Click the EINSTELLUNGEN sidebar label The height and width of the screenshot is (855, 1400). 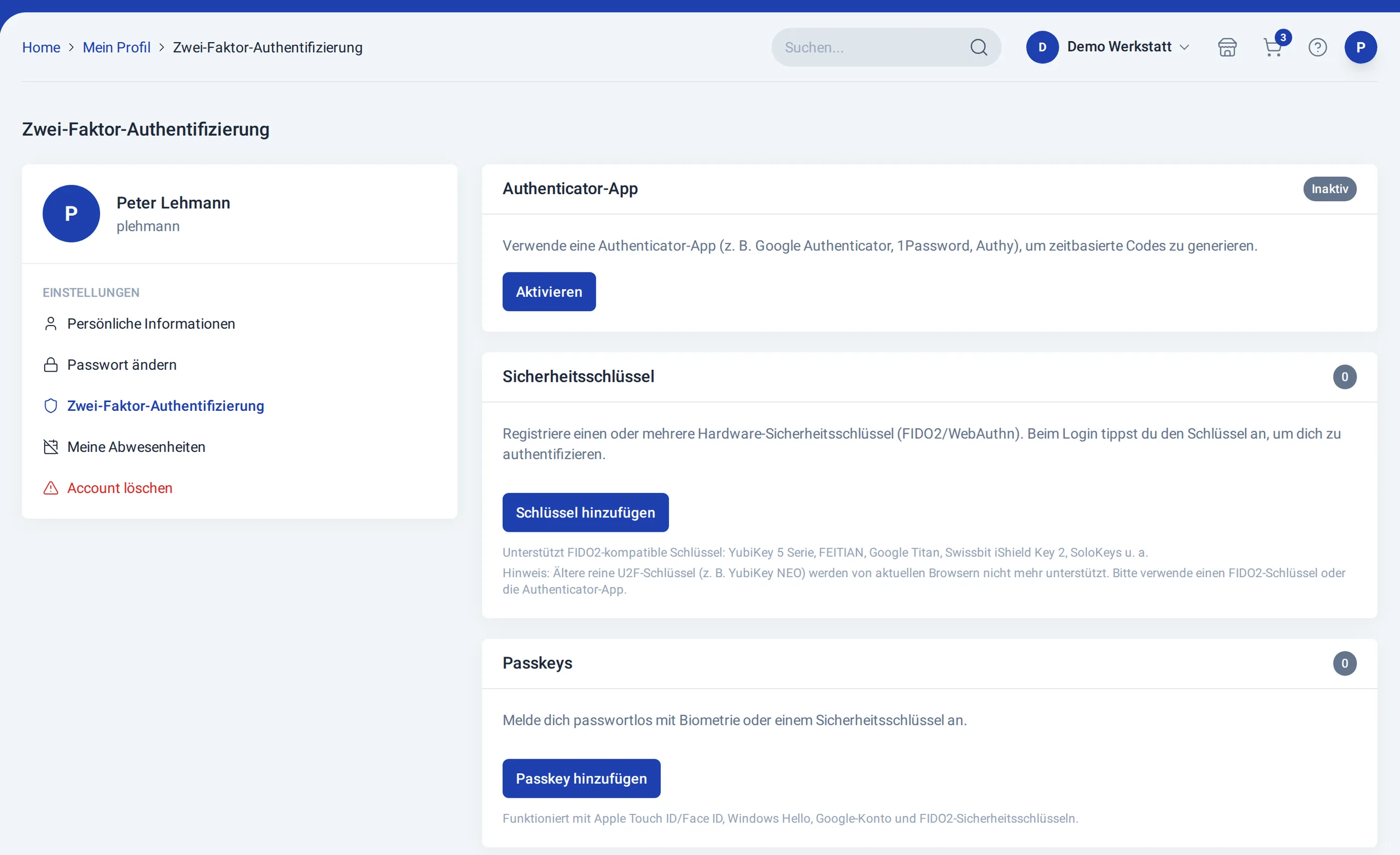(x=91, y=293)
